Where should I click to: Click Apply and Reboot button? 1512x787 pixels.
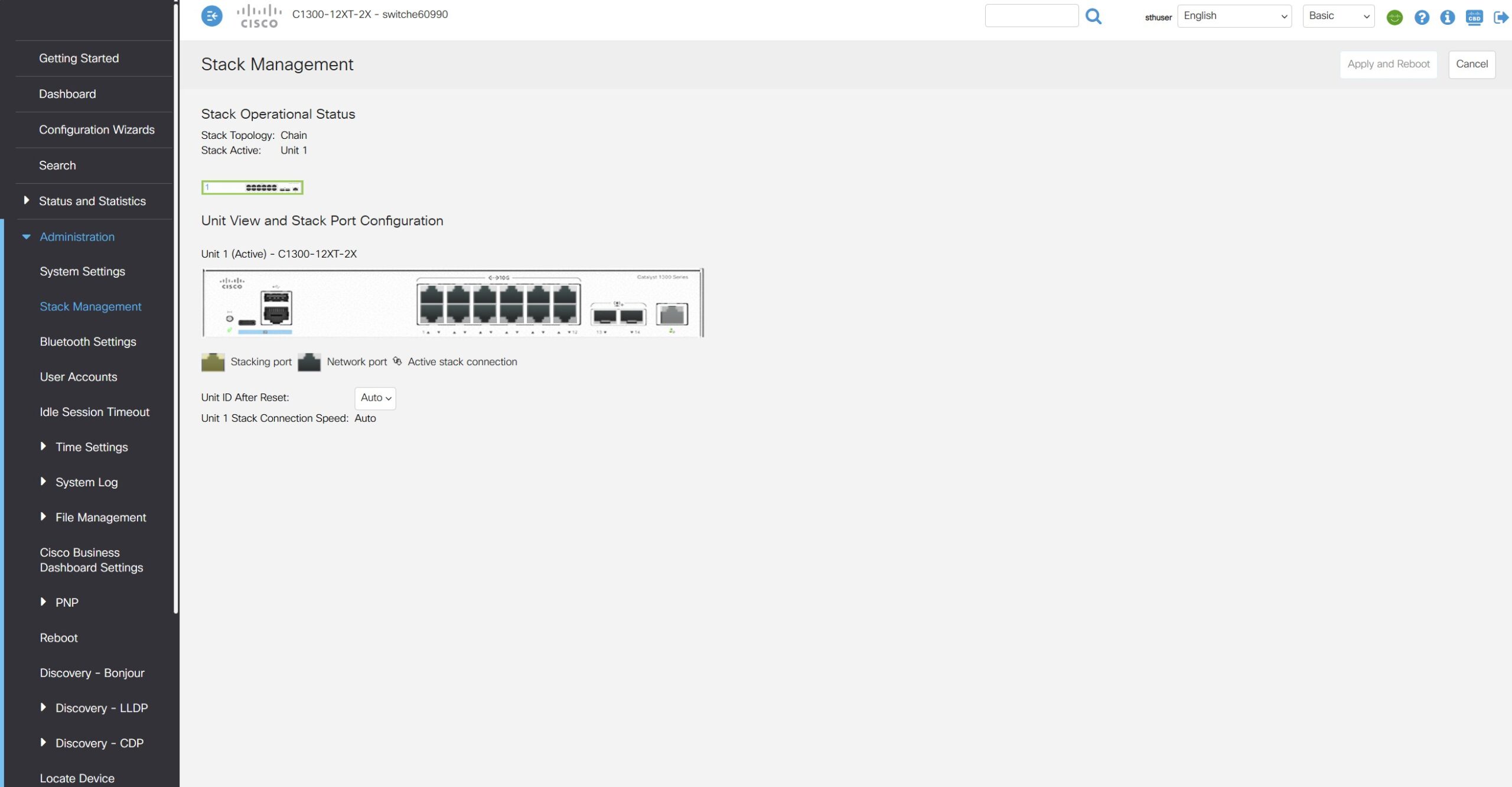[1388, 64]
